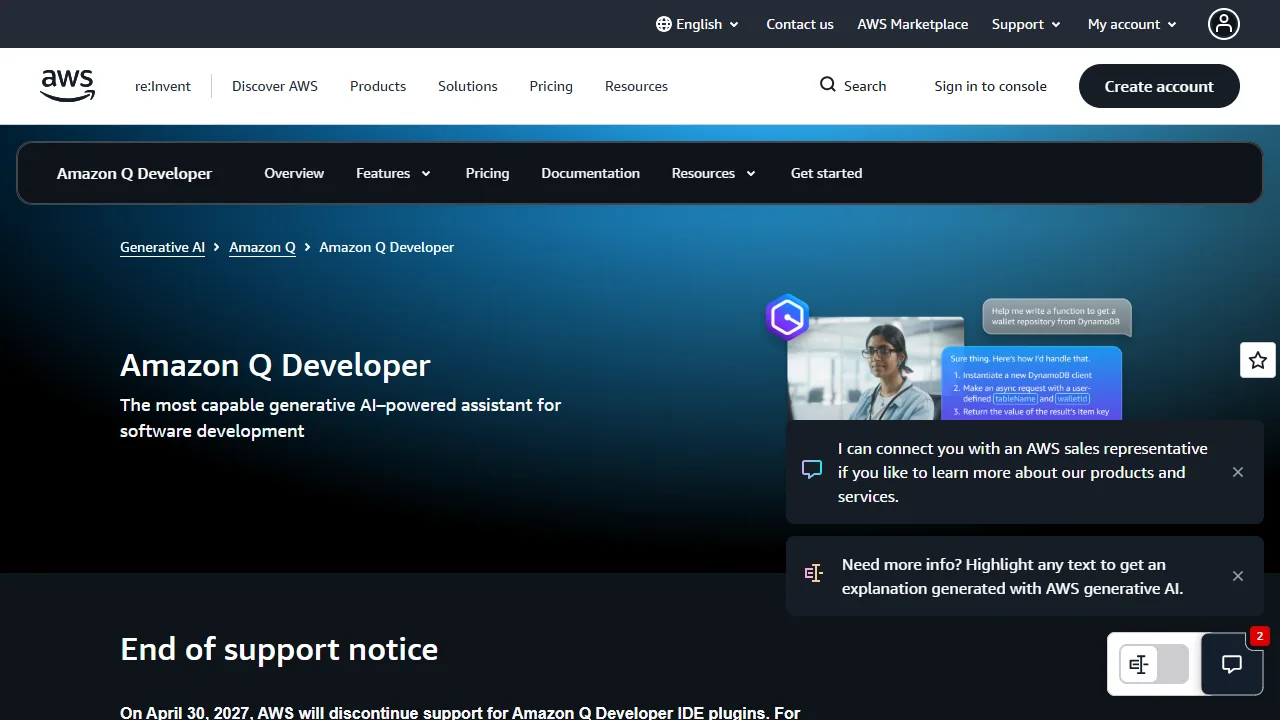Toggle the text explanation switch

coord(1154,664)
